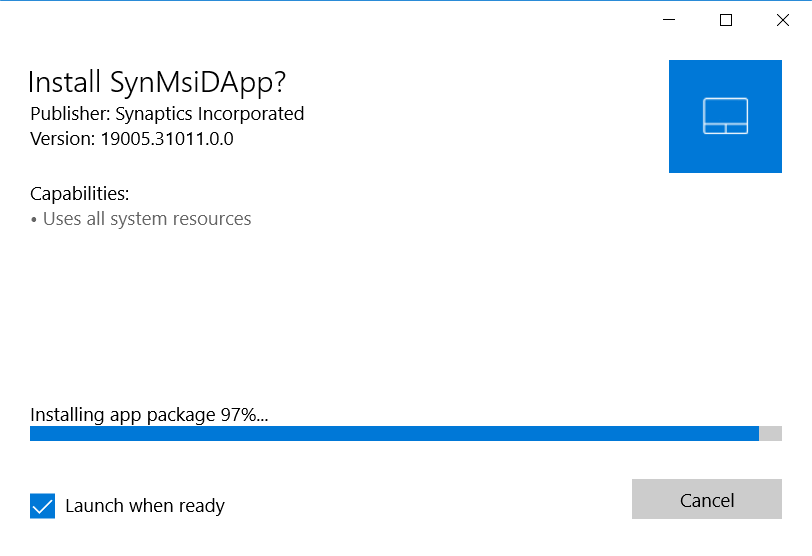The image size is (812, 556).
Task: Click the blue touchpad app logo tile
Action: coord(725,116)
